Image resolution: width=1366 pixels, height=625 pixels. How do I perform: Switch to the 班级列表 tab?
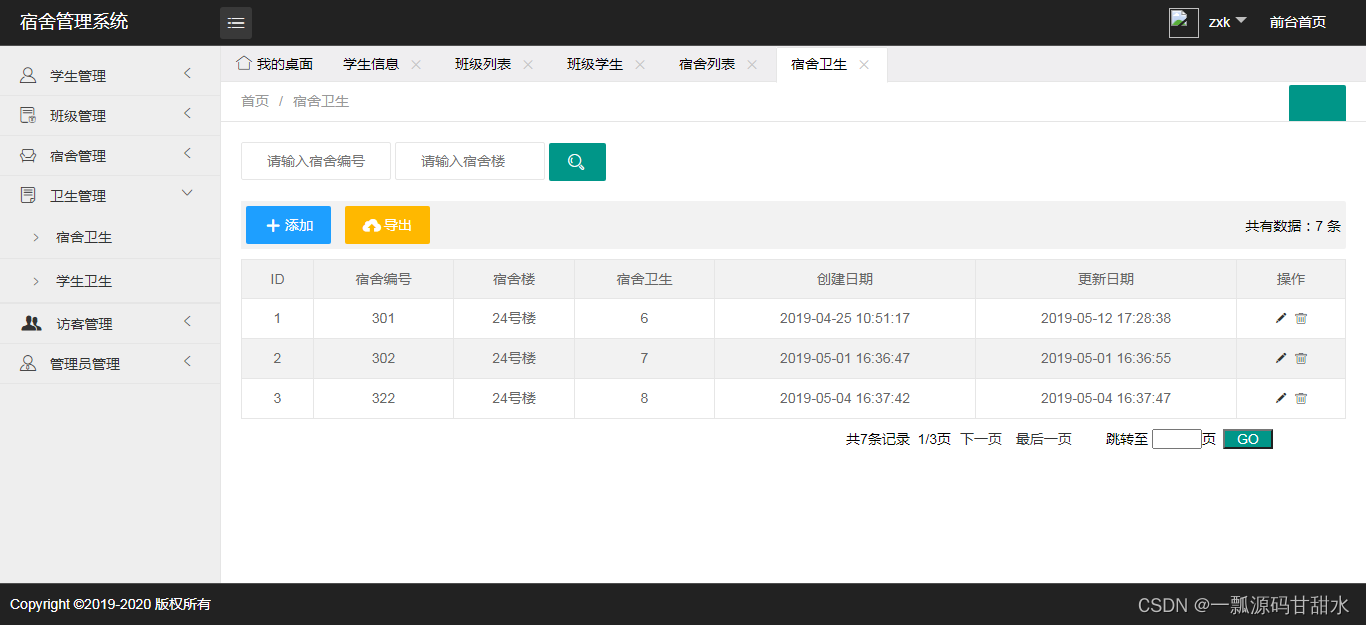coord(483,64)
